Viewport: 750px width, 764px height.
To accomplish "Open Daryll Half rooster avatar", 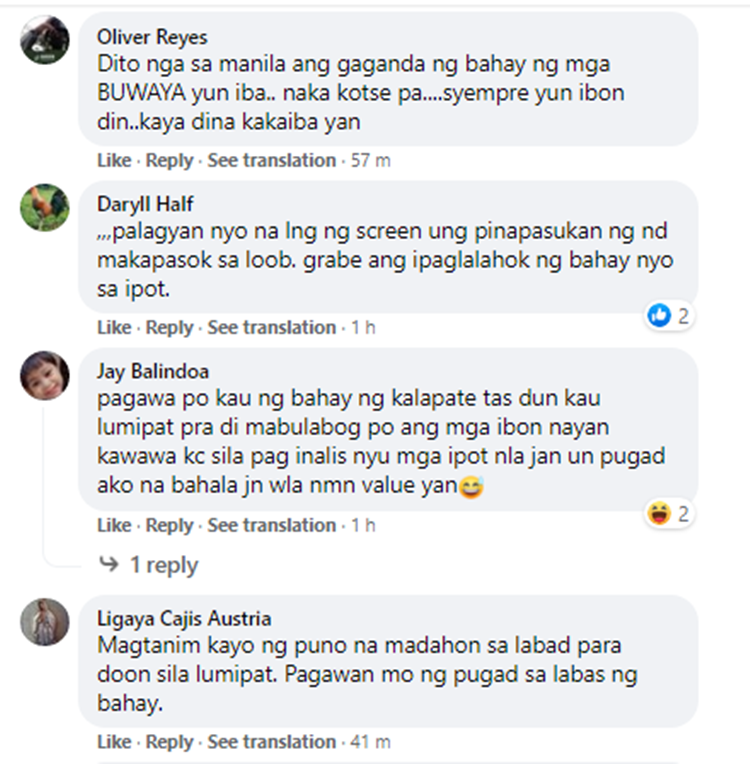I will (x=44, y=207).
